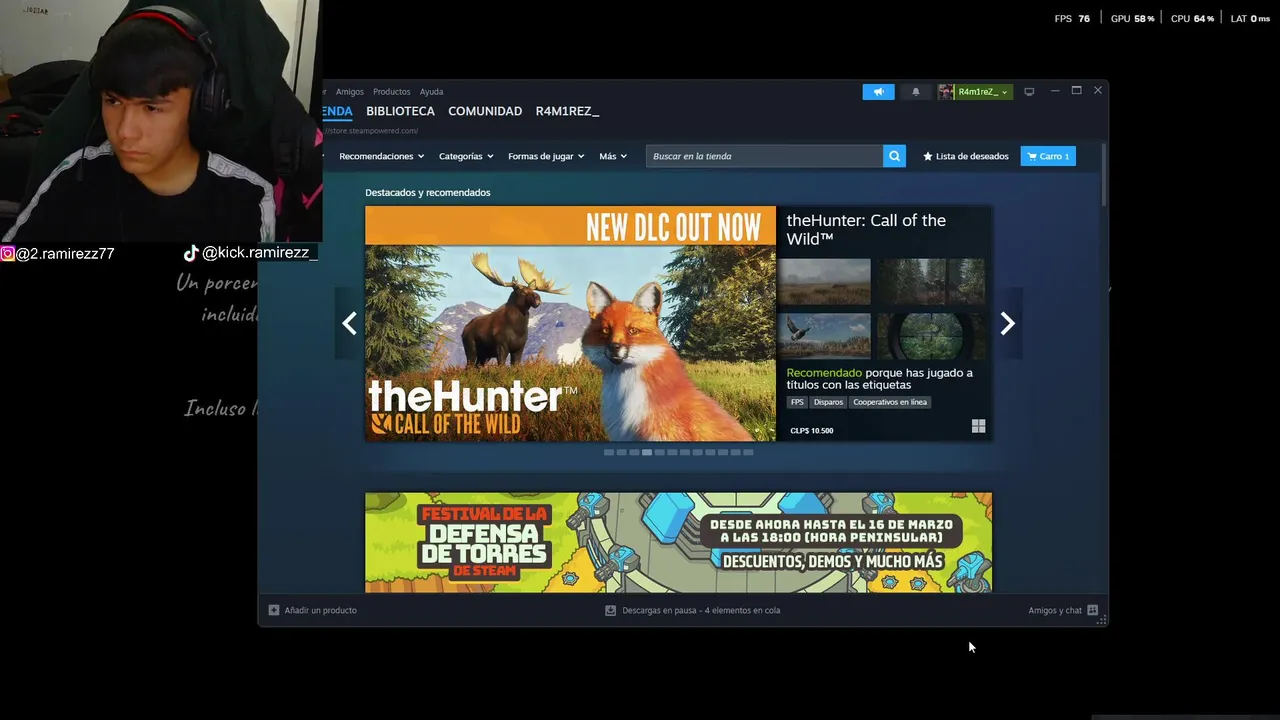Open theHunter Call of the Wild banner
The height and width of the screenshot is (720, 1280).
570,323
